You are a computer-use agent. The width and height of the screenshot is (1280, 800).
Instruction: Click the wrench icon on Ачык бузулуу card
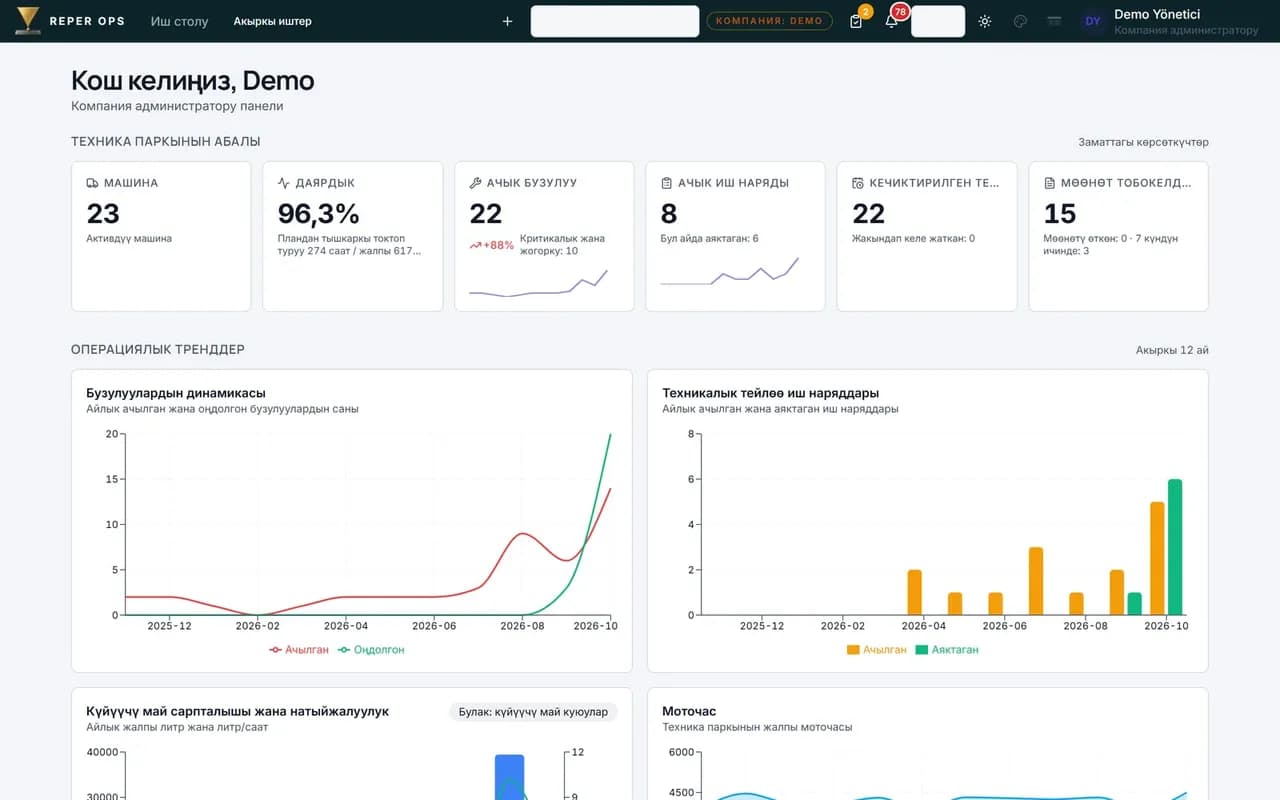(476, 183)
